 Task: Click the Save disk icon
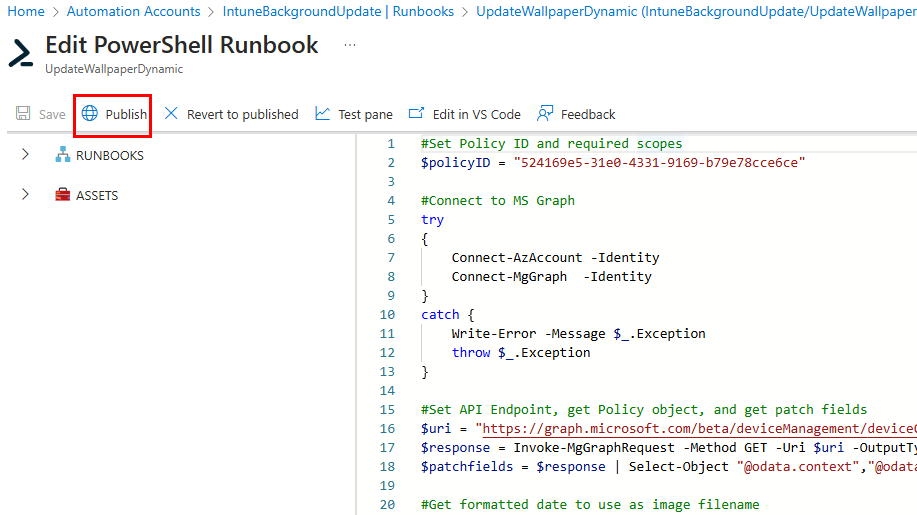(23, 114)
